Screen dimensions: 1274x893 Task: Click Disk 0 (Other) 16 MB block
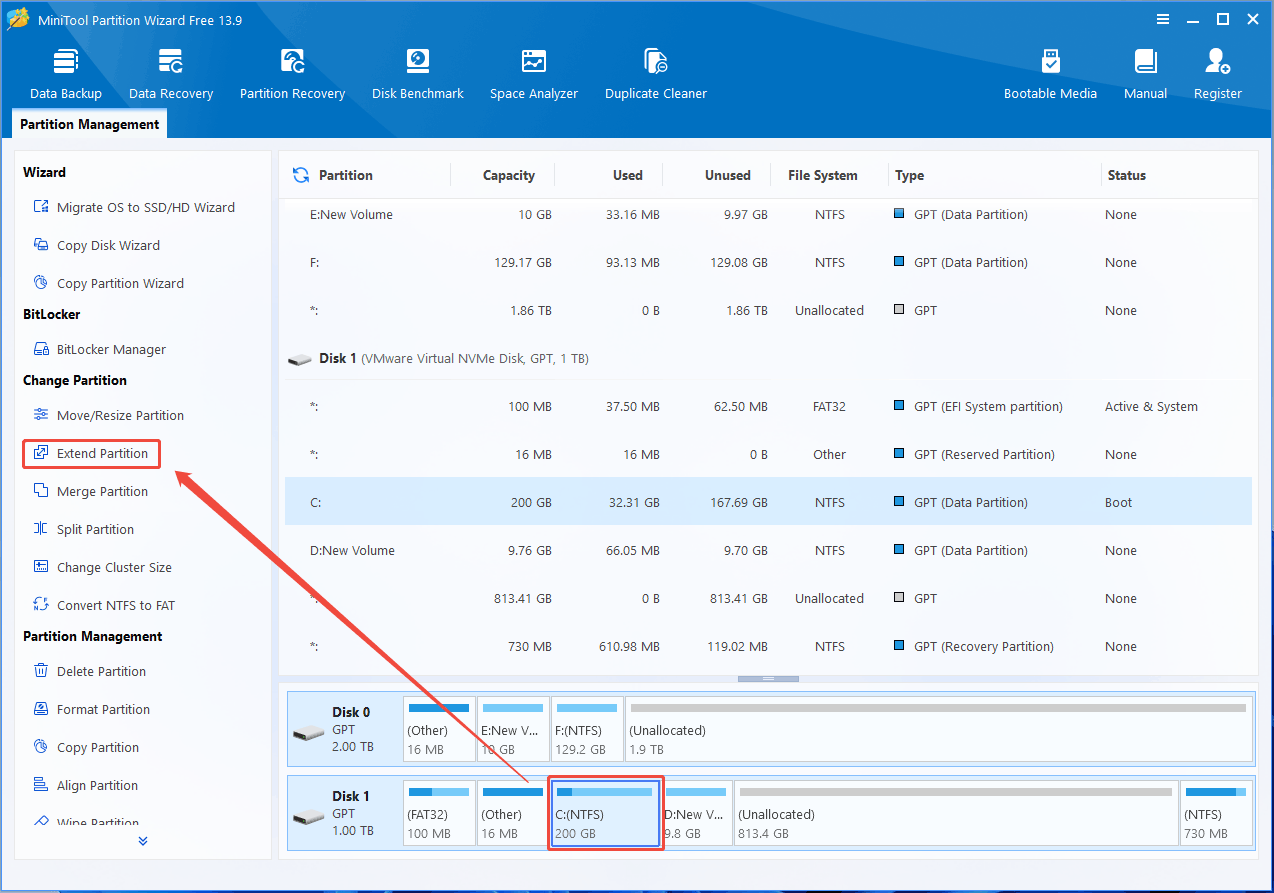(439, 730)
